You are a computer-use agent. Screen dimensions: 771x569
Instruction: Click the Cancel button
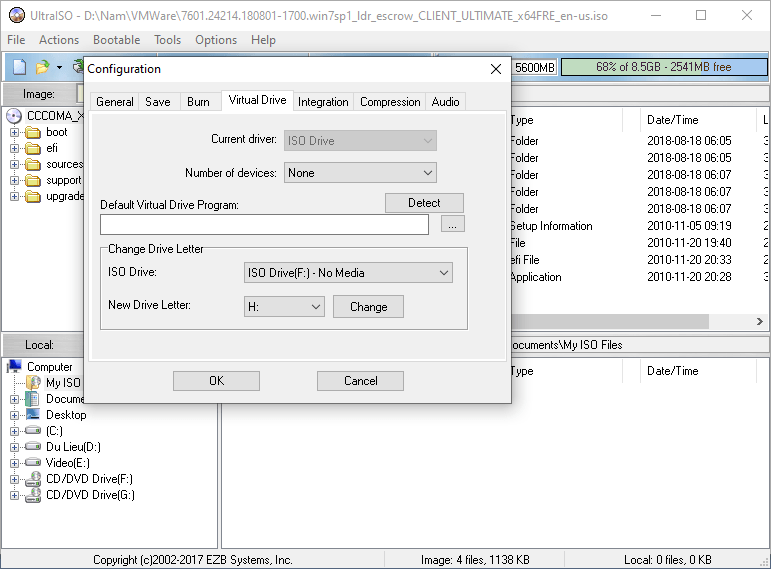click(x=360, y=381)
